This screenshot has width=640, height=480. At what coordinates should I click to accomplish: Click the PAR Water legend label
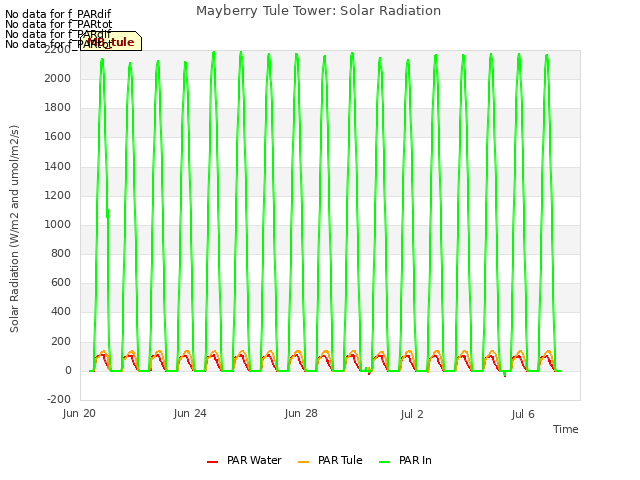pos(254,460)
